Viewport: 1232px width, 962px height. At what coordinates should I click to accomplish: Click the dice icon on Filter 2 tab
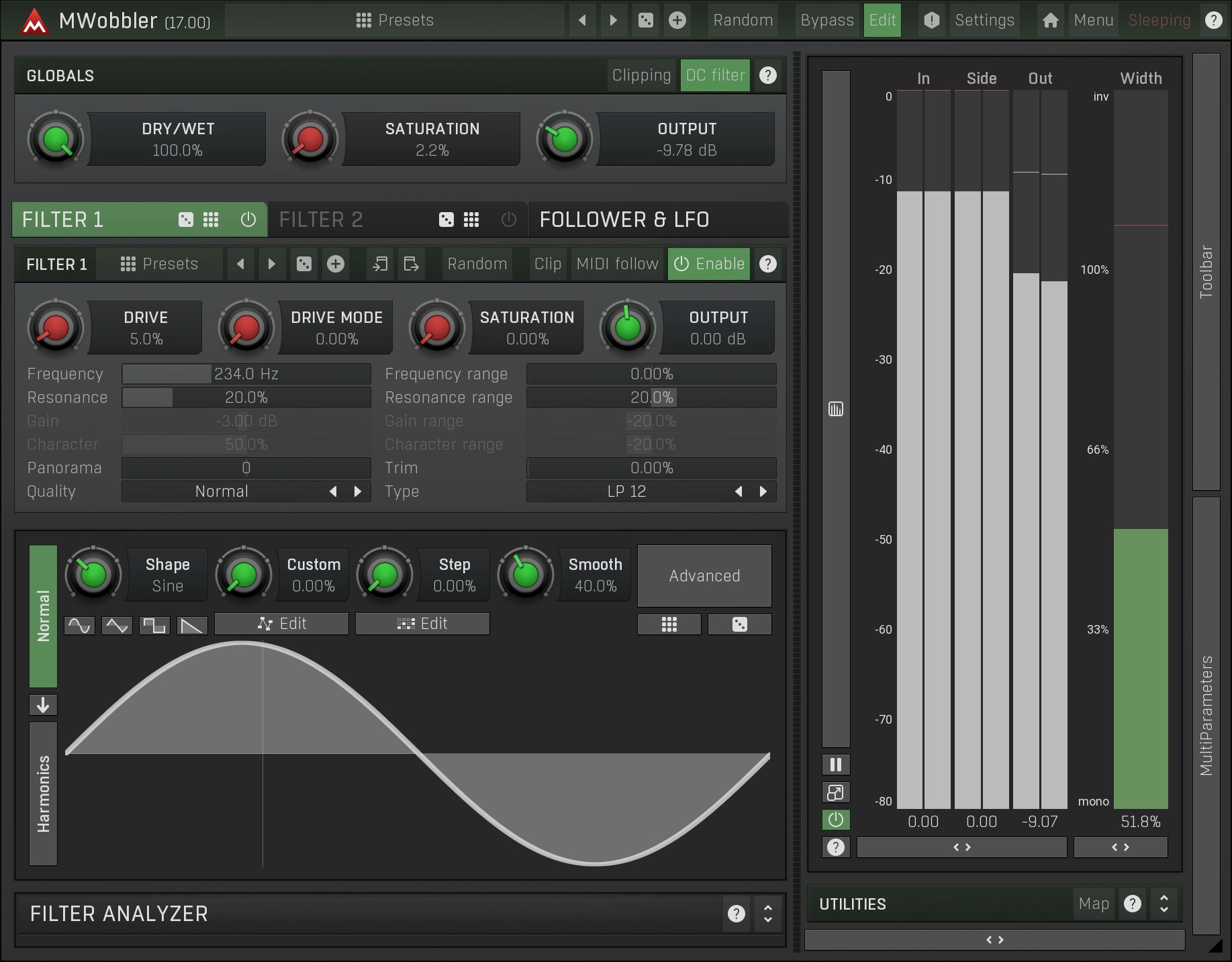pos(446,220)
